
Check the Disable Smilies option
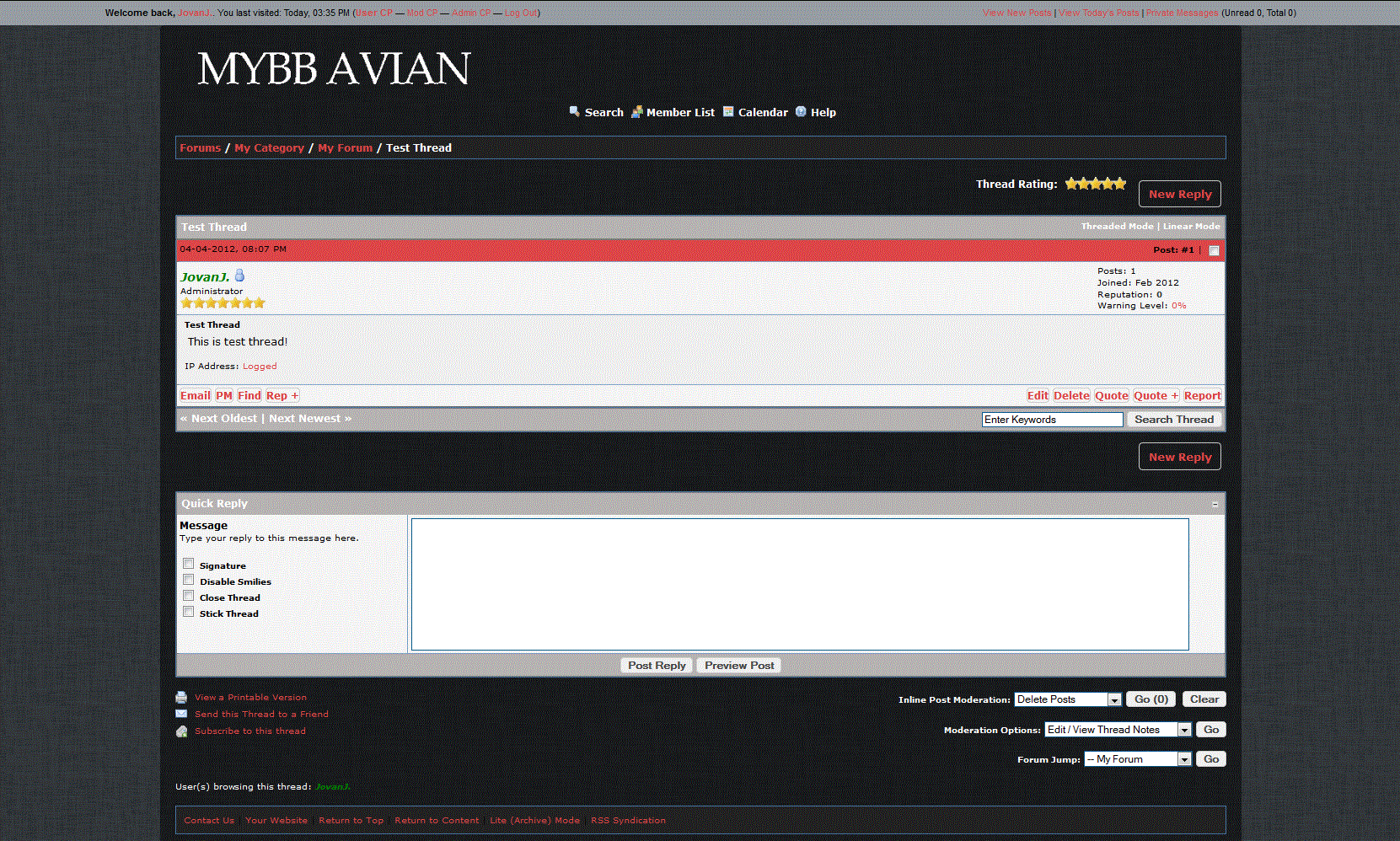tap(189, 580)
